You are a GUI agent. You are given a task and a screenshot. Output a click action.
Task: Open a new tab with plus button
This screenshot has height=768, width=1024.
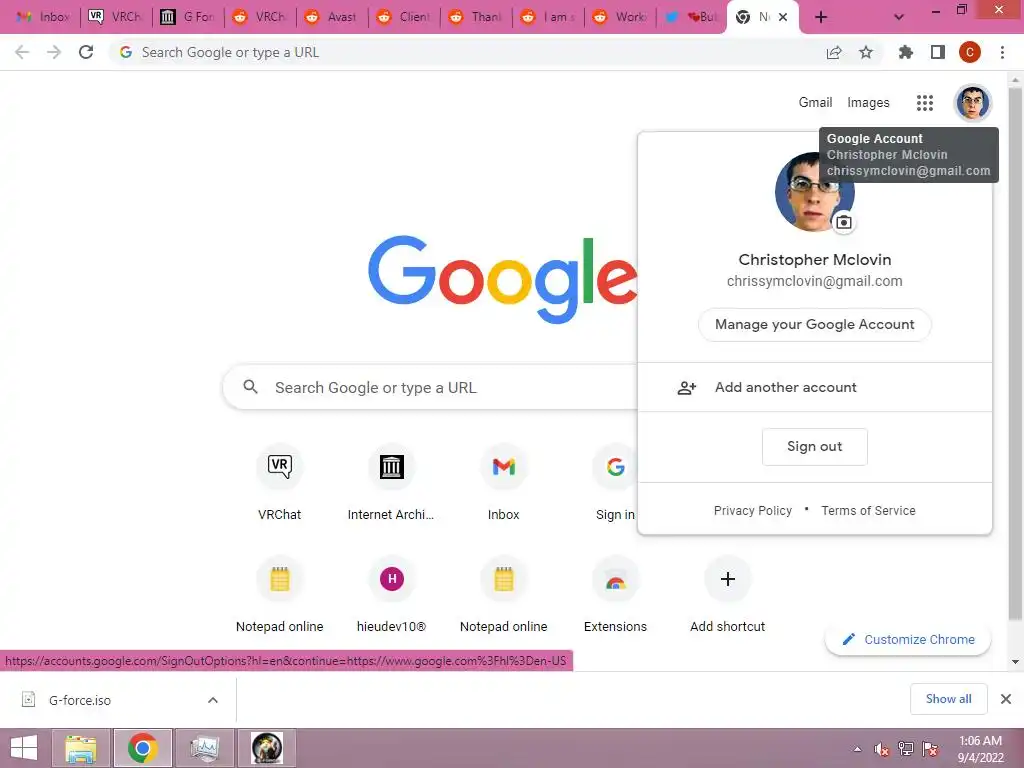click(x=821, y=17)
